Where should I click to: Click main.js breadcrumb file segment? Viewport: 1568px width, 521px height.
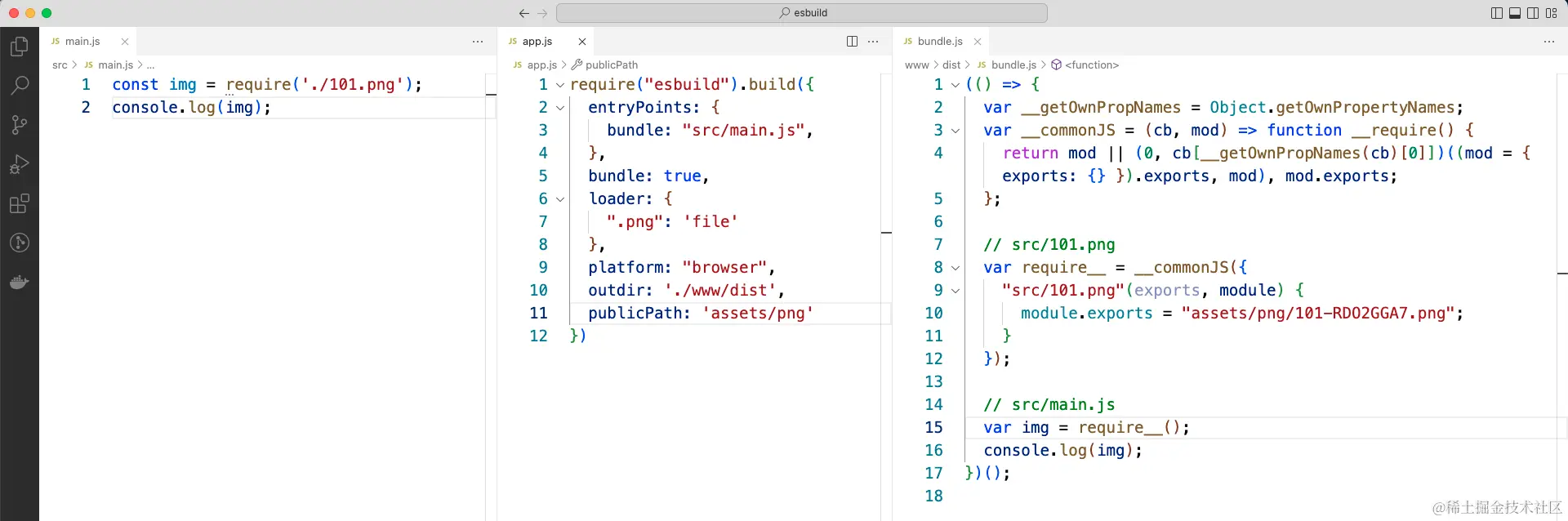click(115, 65)
